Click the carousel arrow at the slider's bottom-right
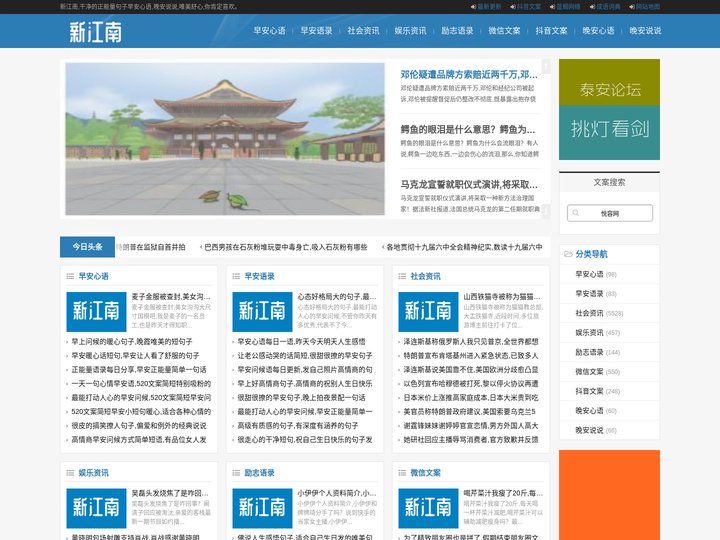The image size is (720, 540). point(546,211)
